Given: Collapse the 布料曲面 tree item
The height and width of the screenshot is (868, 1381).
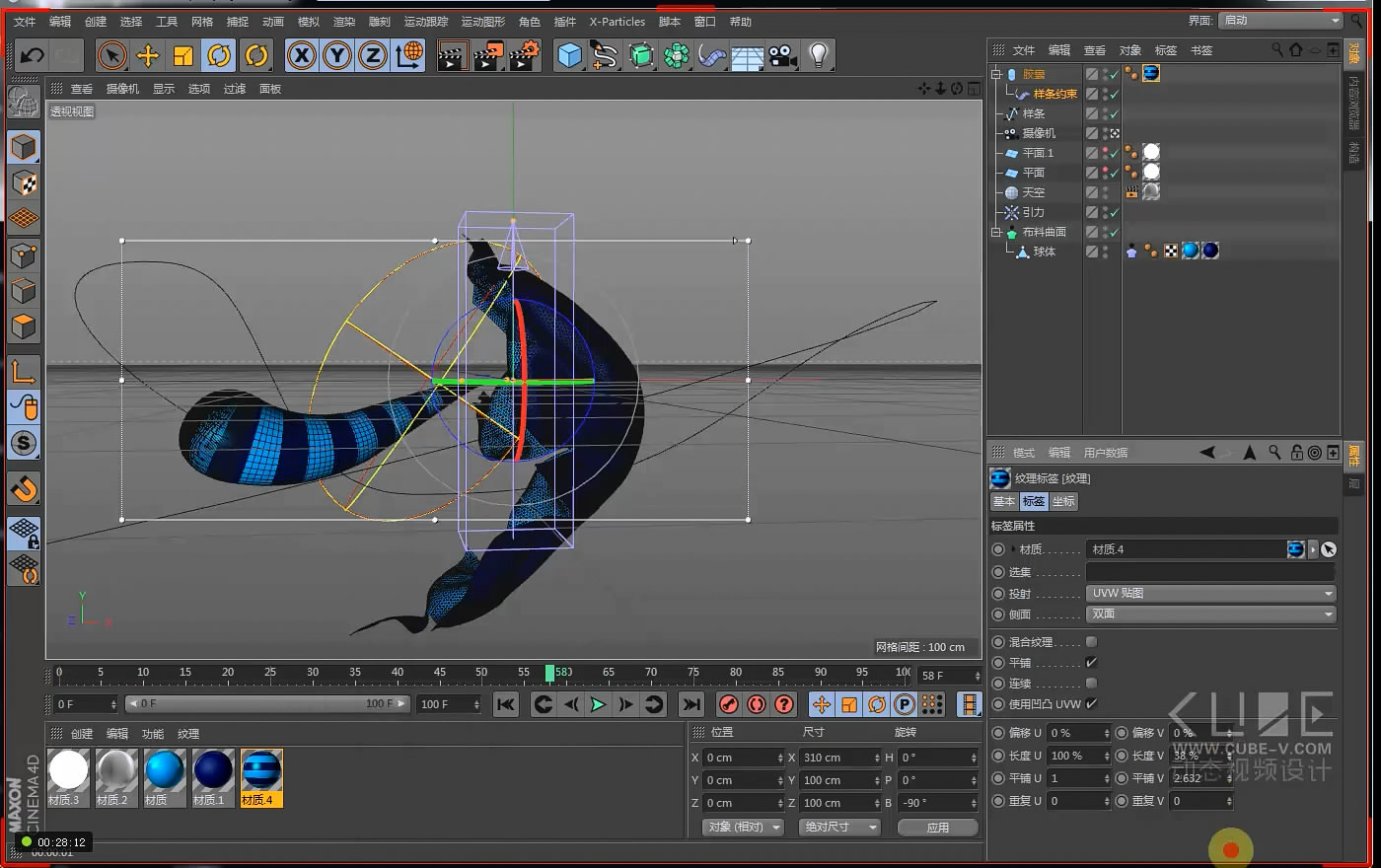Looking at the screenshot, I should [x=996, y=233].
